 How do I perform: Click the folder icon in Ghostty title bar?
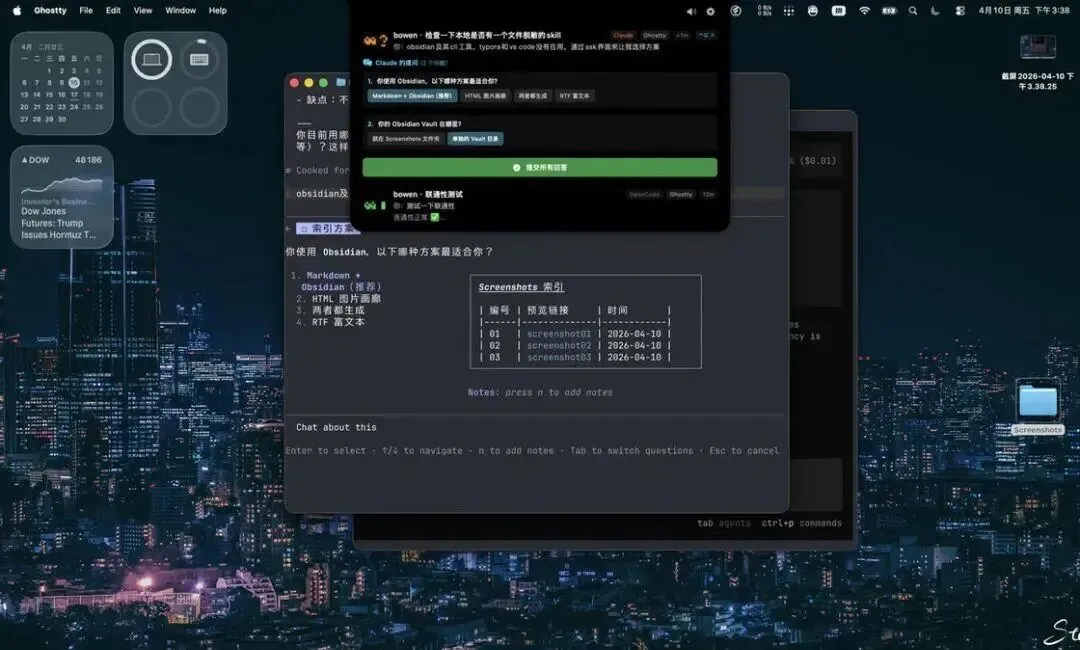(341, 83)
